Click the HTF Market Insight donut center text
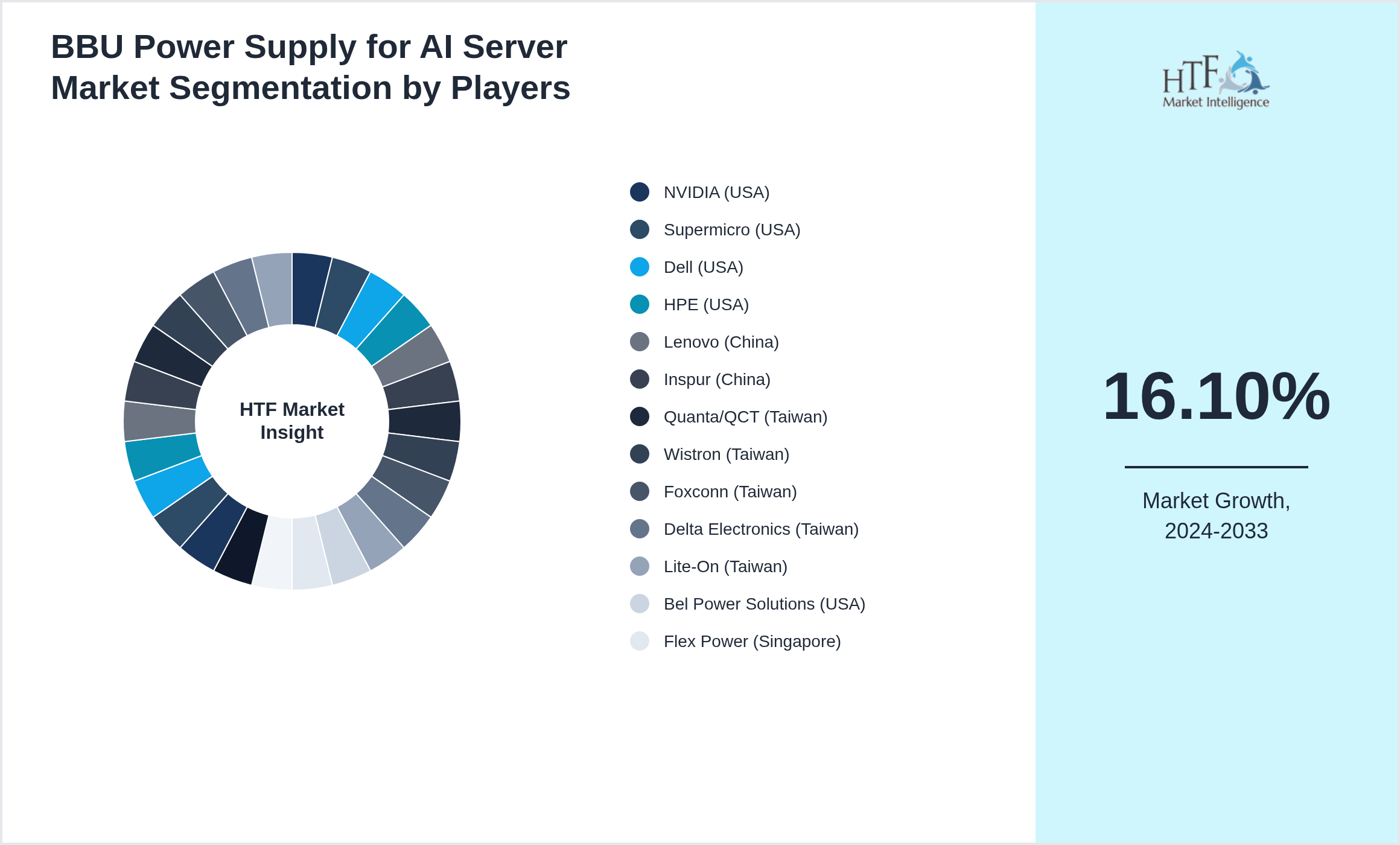 pos(292,421)
